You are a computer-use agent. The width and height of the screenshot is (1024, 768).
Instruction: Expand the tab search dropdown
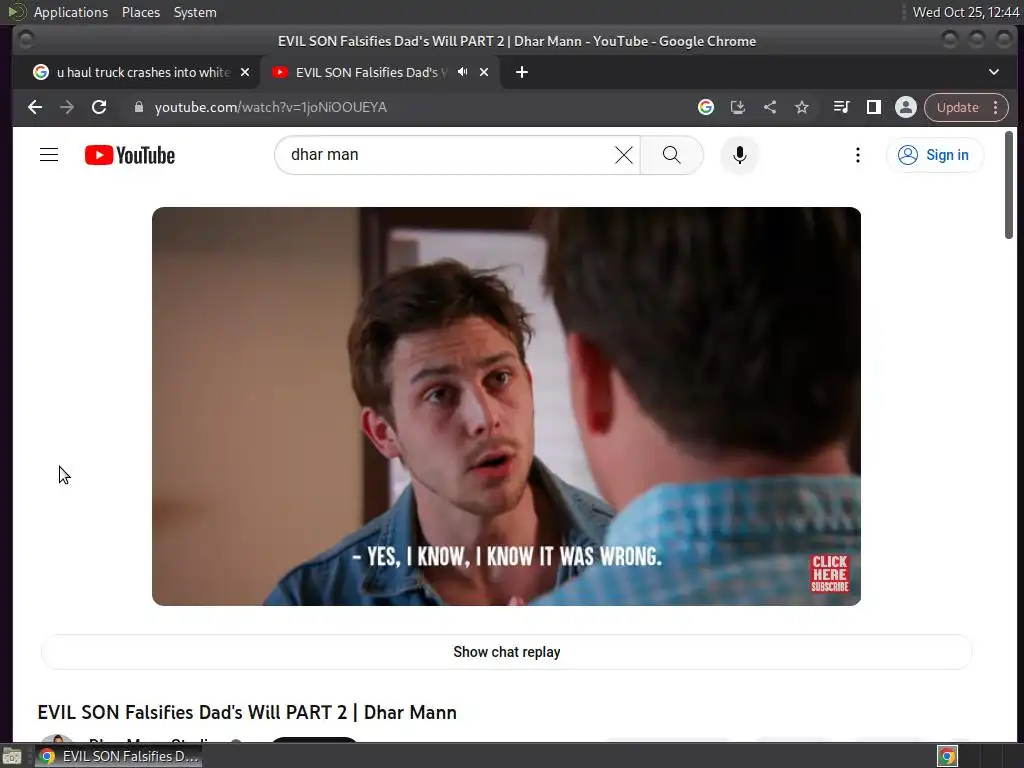click(993, 72)
